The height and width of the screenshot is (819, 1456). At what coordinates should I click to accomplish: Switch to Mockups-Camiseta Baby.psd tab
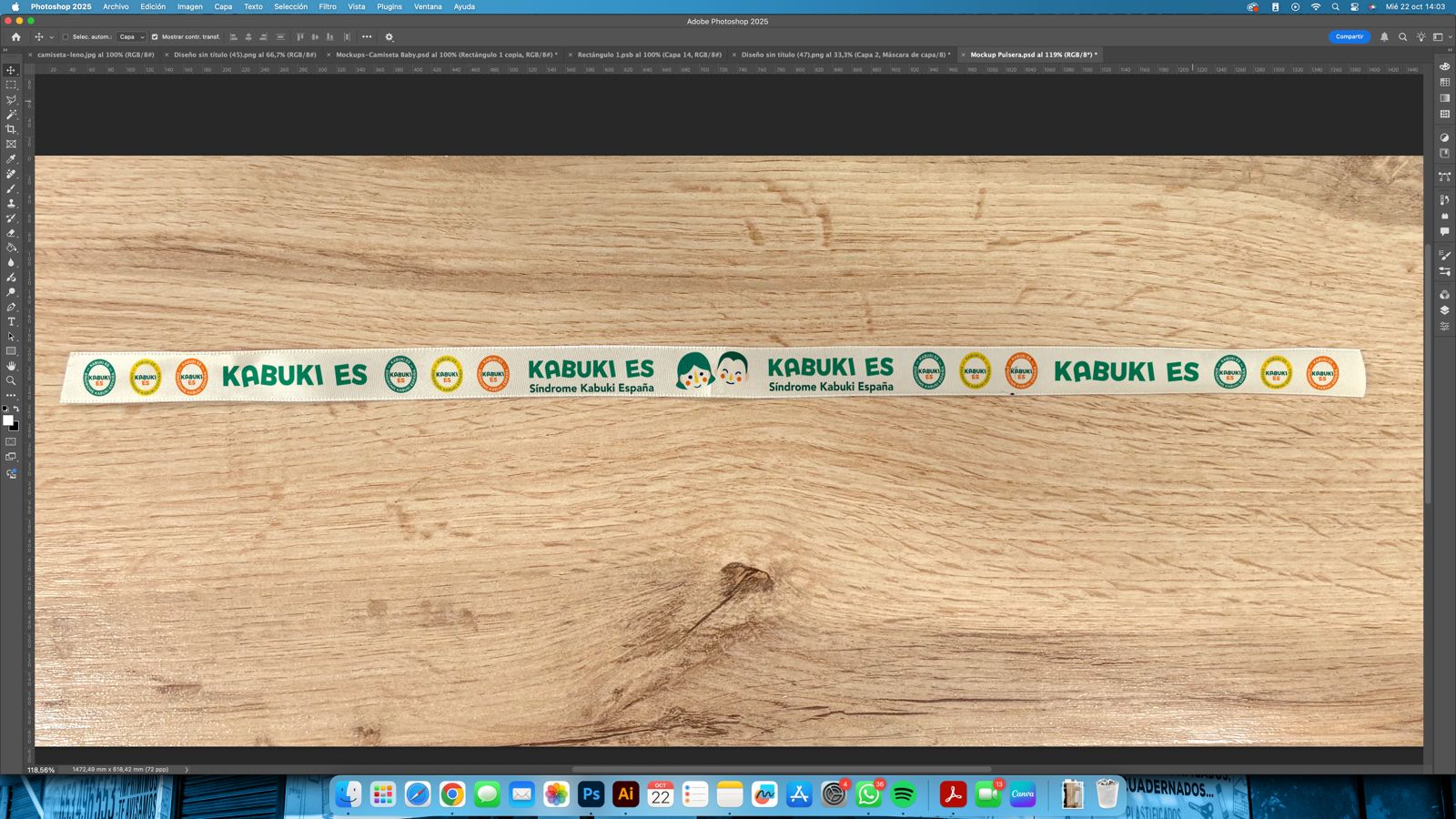(x=446, y=55)
